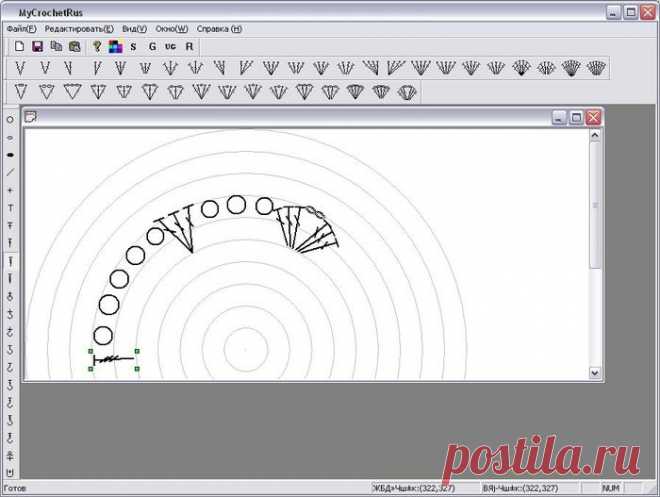Click the Paste clipboard icon
660x497 pixels.
pos(75,46)
